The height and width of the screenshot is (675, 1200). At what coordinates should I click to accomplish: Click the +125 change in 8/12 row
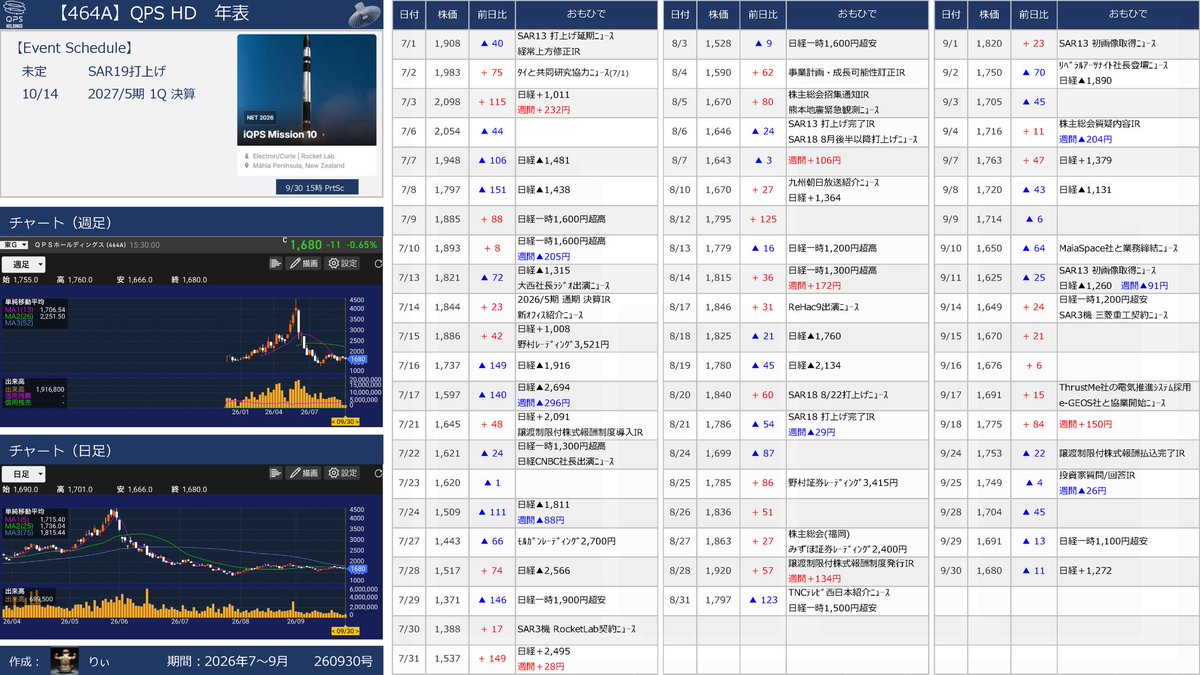pyautogui.click(x=762, y=219)
